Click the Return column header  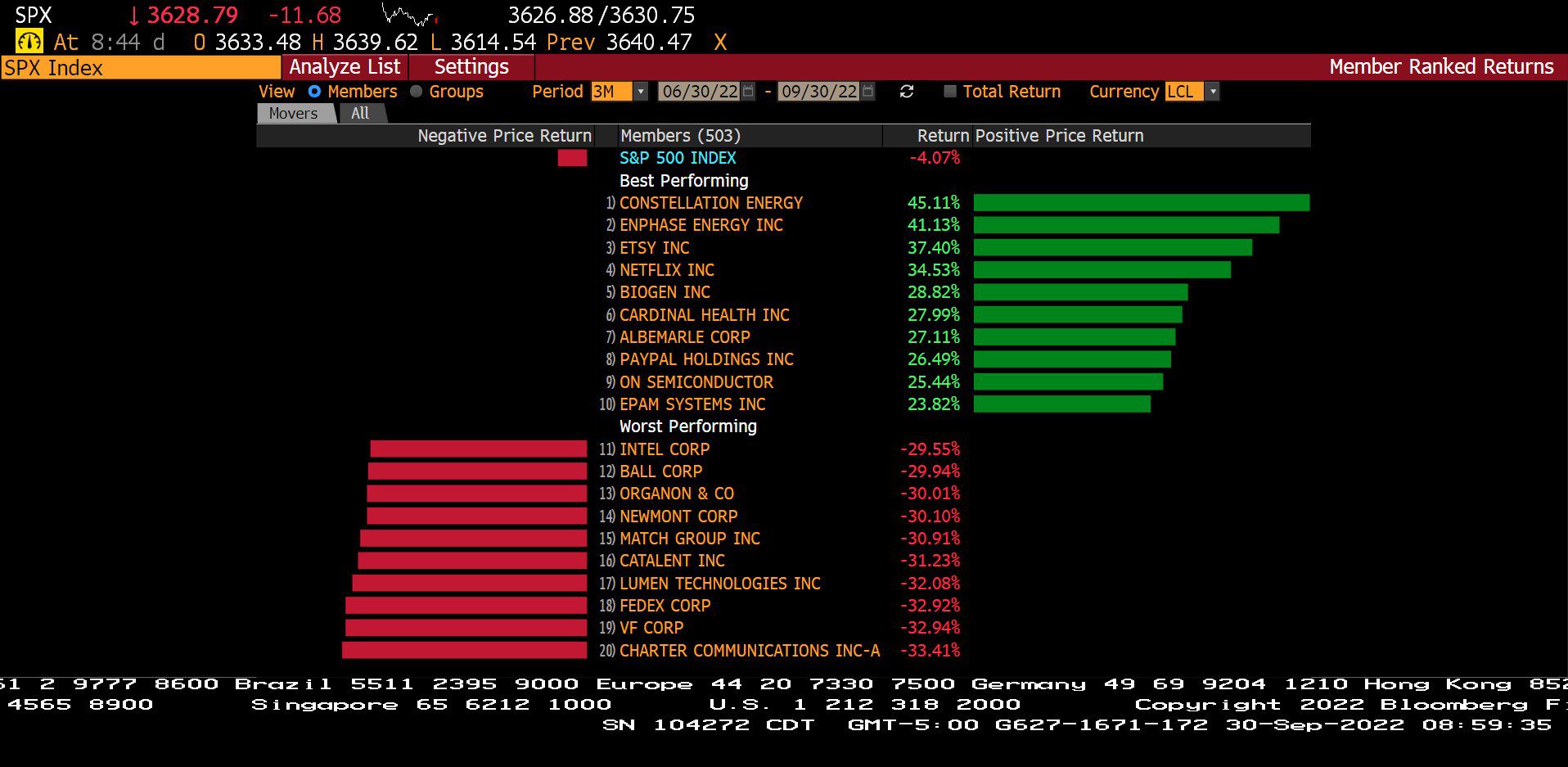943,136
